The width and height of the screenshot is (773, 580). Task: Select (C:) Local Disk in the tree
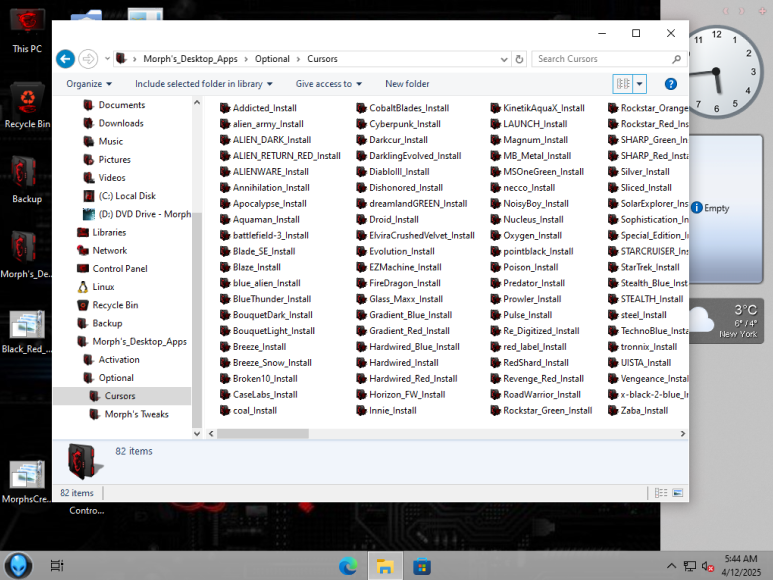click(x=127, y=196)
